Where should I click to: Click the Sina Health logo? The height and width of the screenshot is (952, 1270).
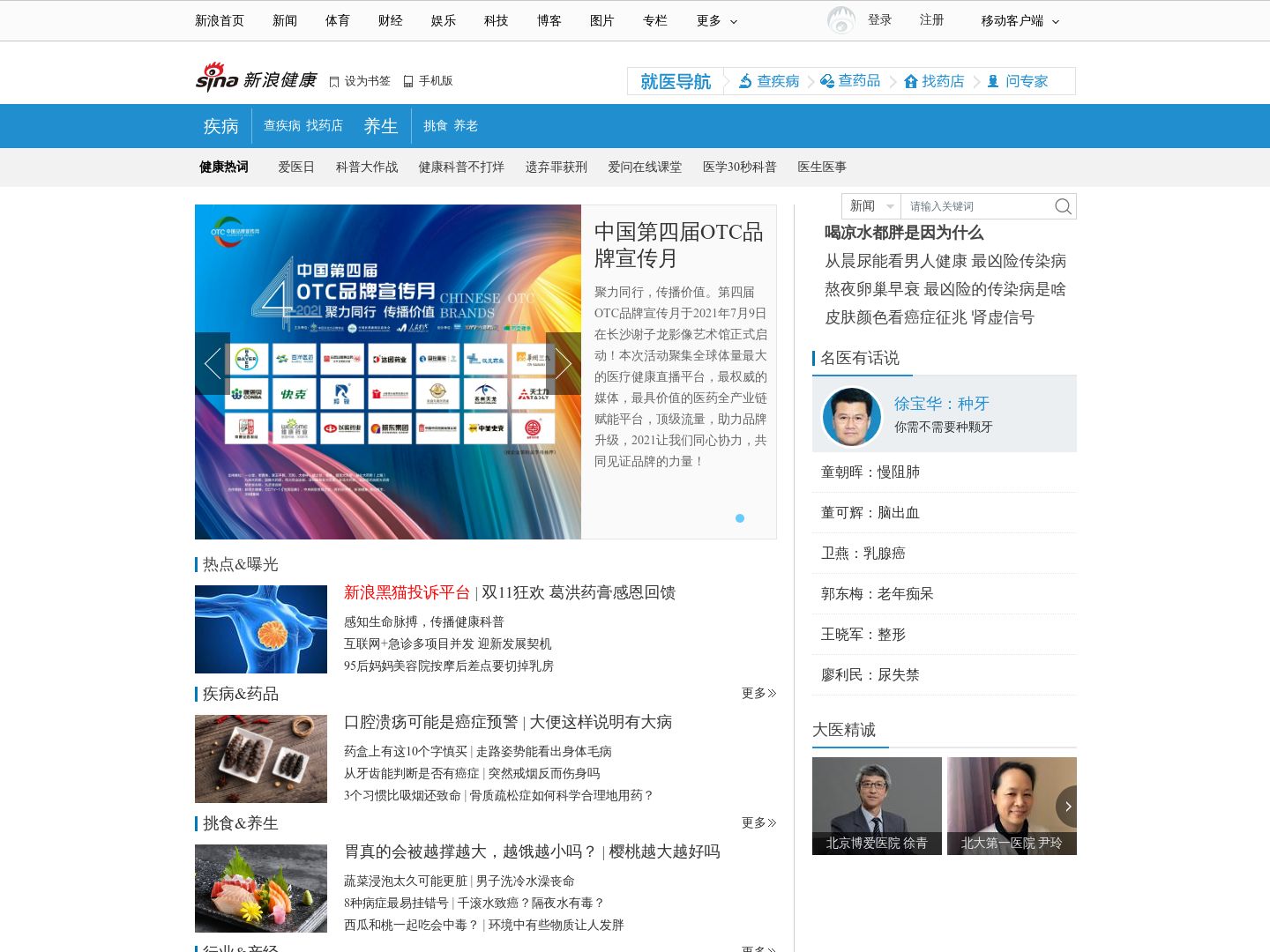[x=256, y=78]
